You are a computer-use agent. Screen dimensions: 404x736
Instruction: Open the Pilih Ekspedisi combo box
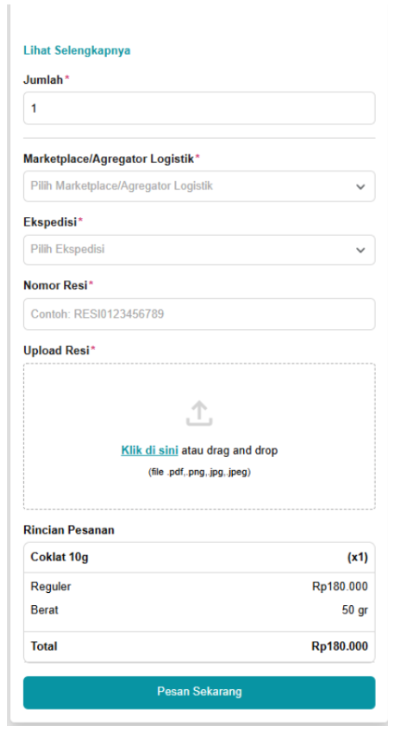click(x=199, y=250)
